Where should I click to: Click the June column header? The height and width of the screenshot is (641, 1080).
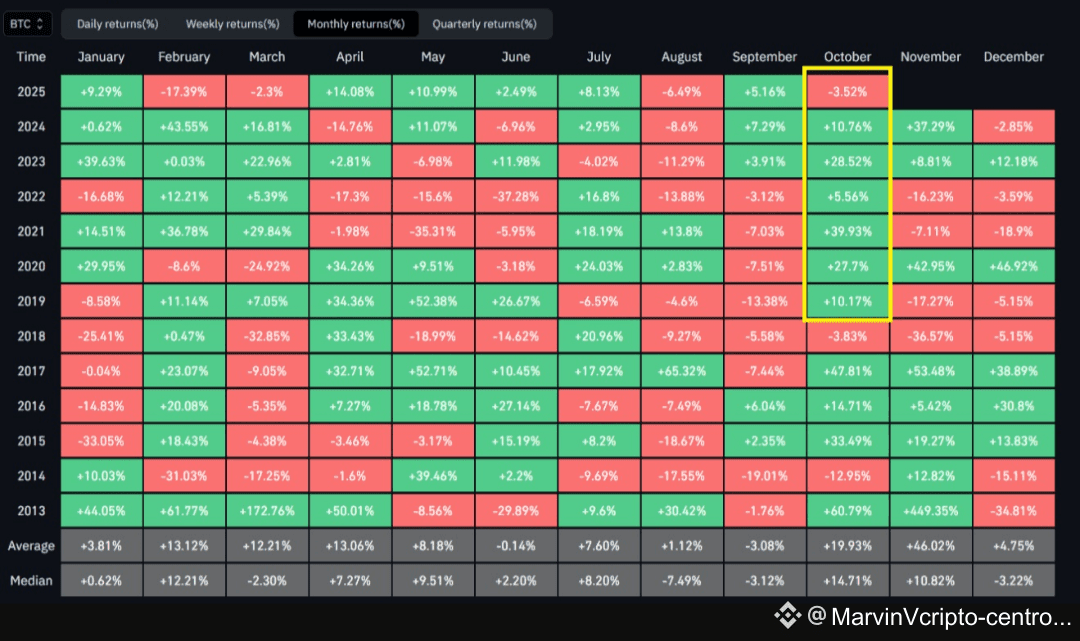516,56
